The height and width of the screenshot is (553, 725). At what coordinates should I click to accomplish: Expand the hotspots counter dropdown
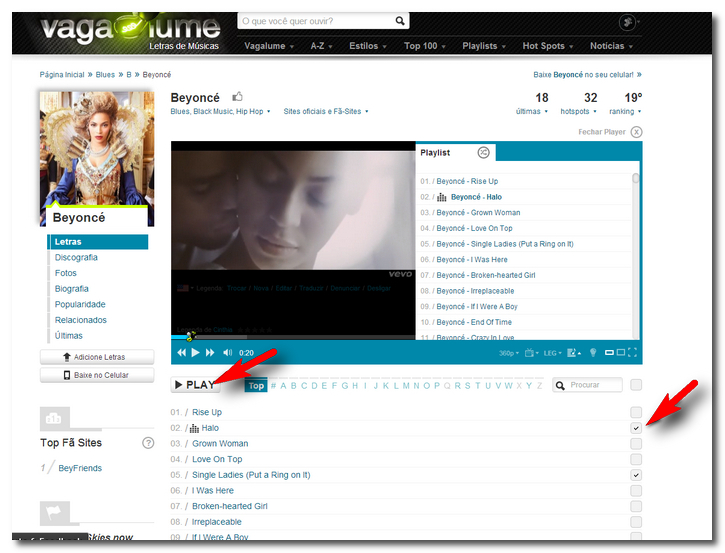pos(578,111)
